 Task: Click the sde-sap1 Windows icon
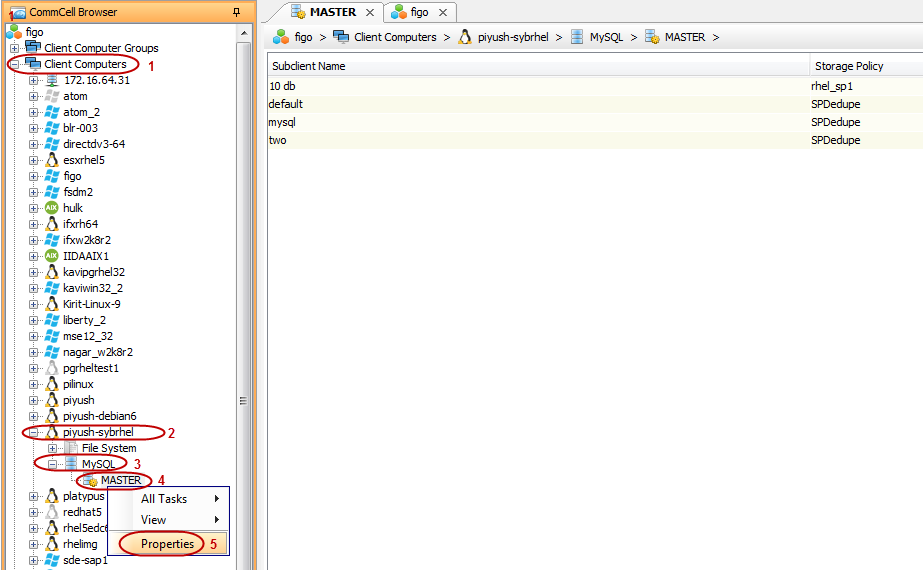click(52, 560)
